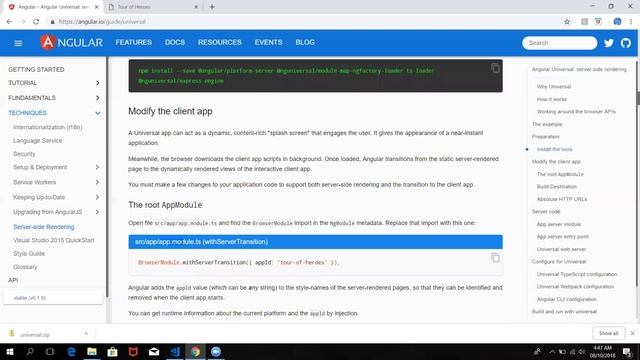The width and height of the screenshot is (640, 360).
Task: Collapse the TECHNIQUES sidebar section
Action: [98, 113]
